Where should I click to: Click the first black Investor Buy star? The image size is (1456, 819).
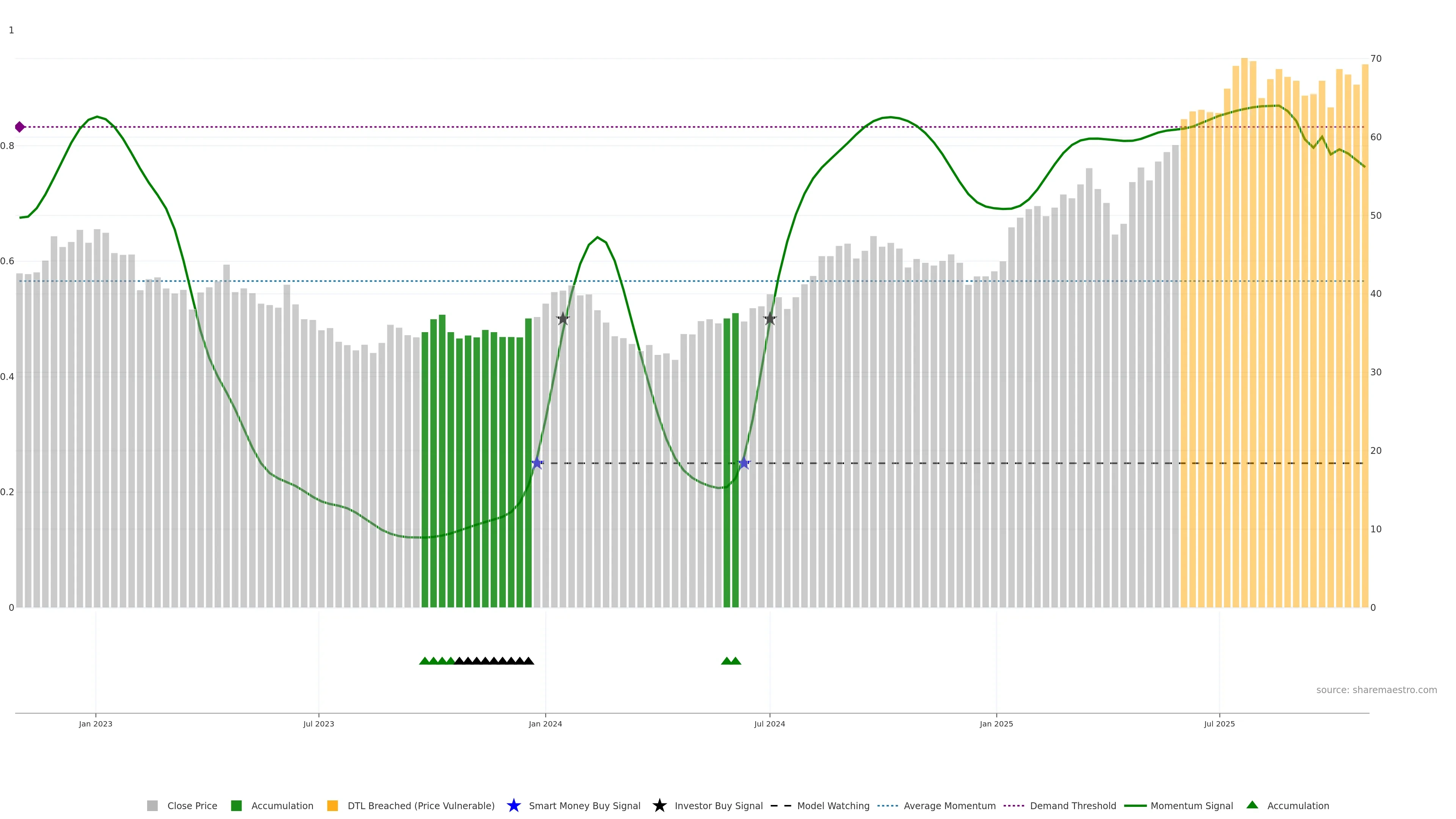pyautogui.click(x=562, y=319)
